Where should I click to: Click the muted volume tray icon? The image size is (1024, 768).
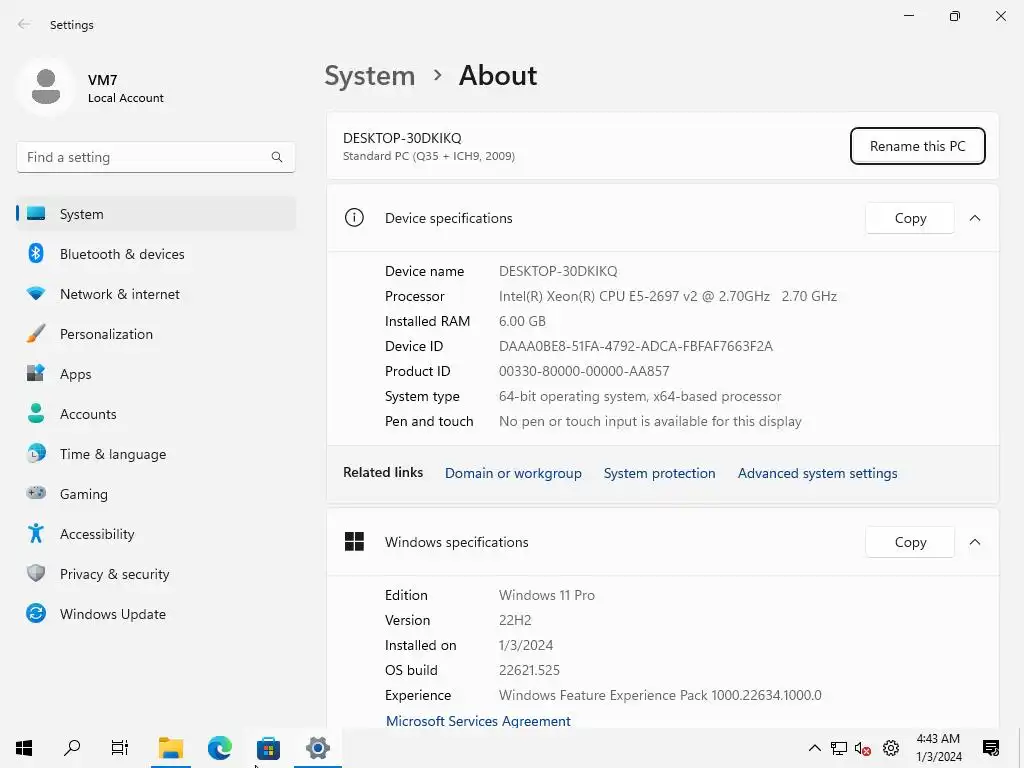click(x=863, y=748)
